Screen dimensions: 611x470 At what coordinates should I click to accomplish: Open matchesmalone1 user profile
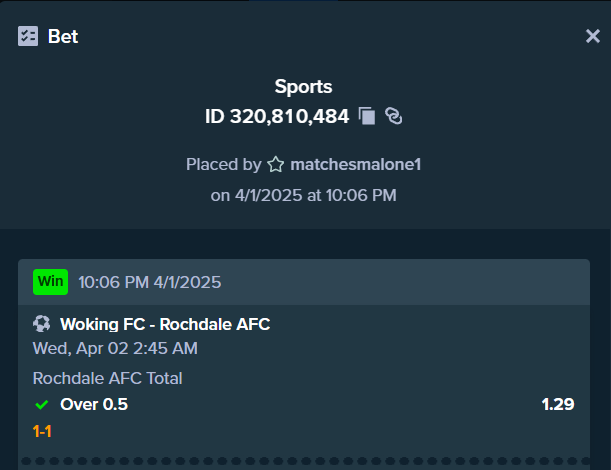(355, 164)
